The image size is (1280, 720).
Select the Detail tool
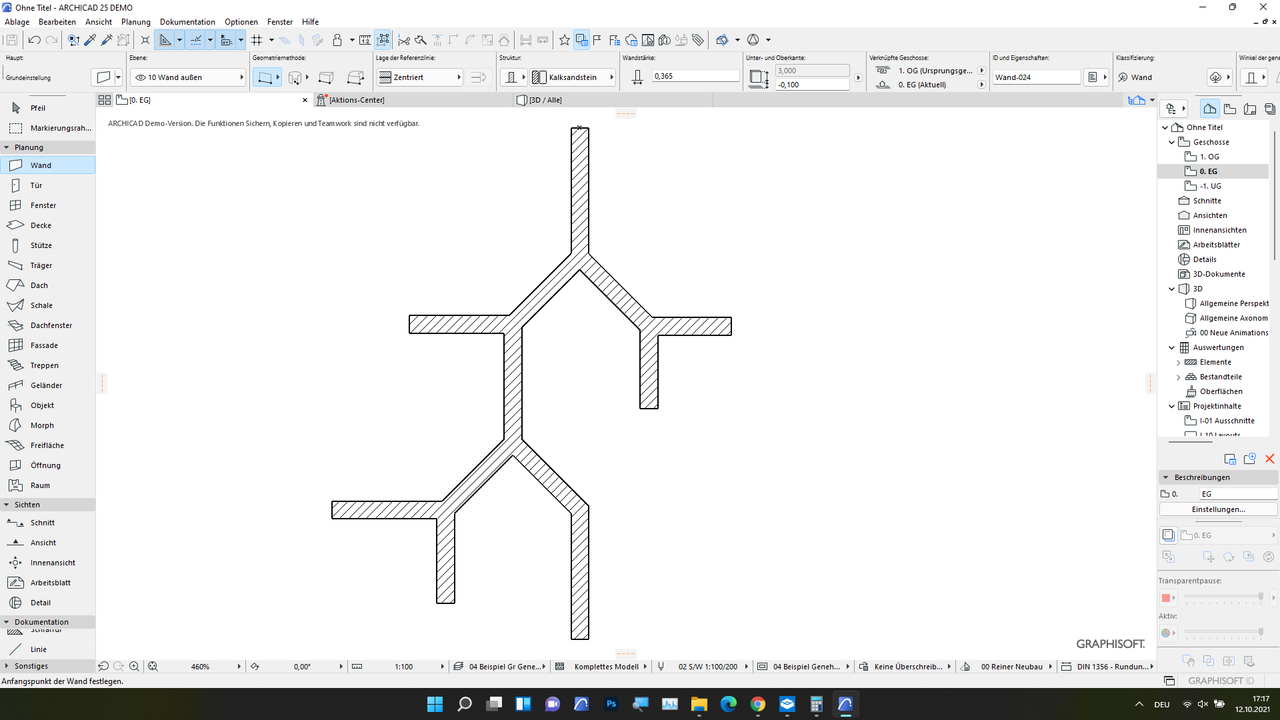[x=48, y=602]
